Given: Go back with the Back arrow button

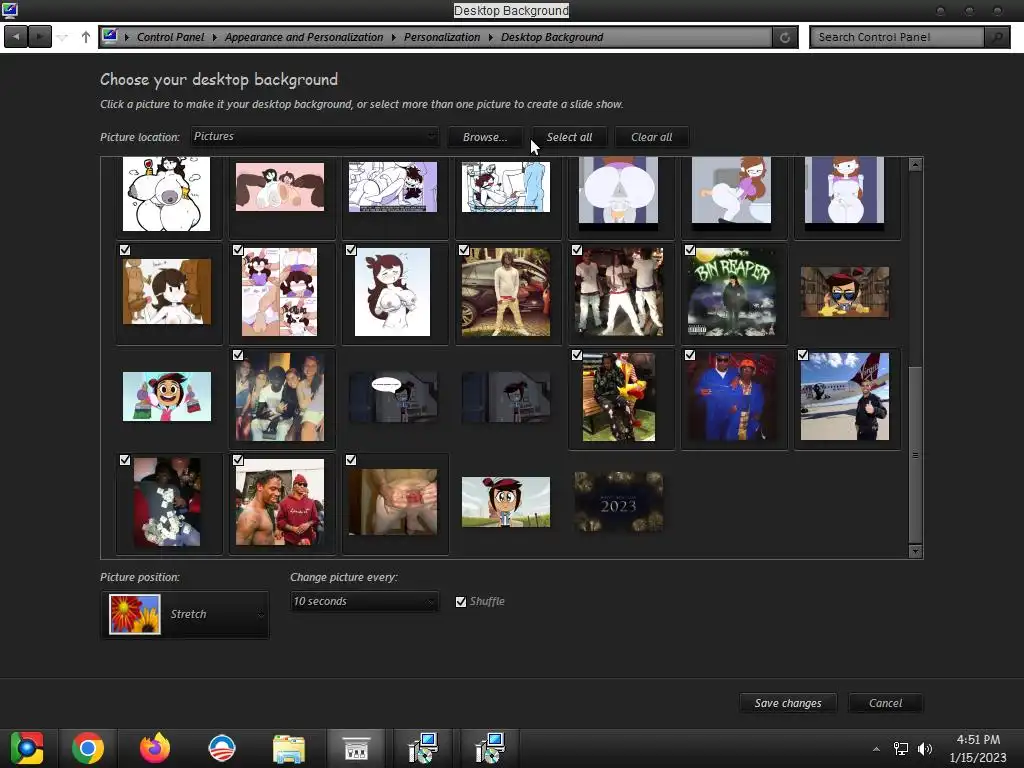Looking at the screenshot, I should click(16, 37).
